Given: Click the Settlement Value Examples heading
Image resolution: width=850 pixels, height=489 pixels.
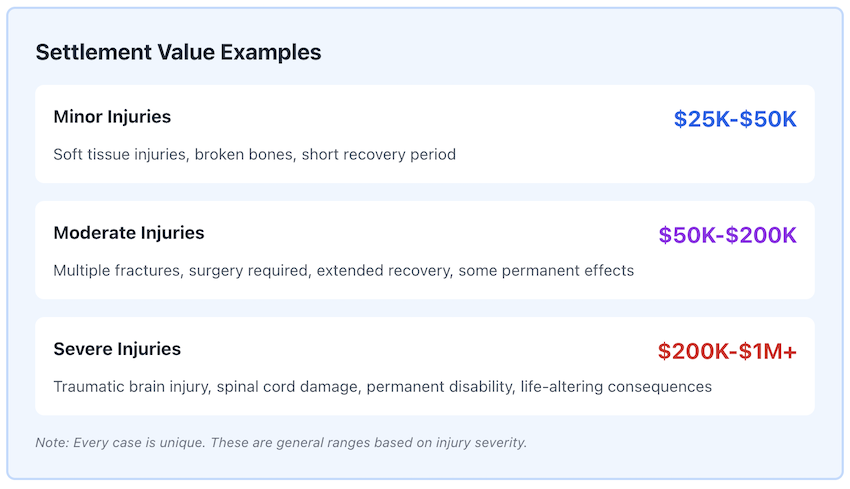Looking at the screenshot, I should point(178,53).
